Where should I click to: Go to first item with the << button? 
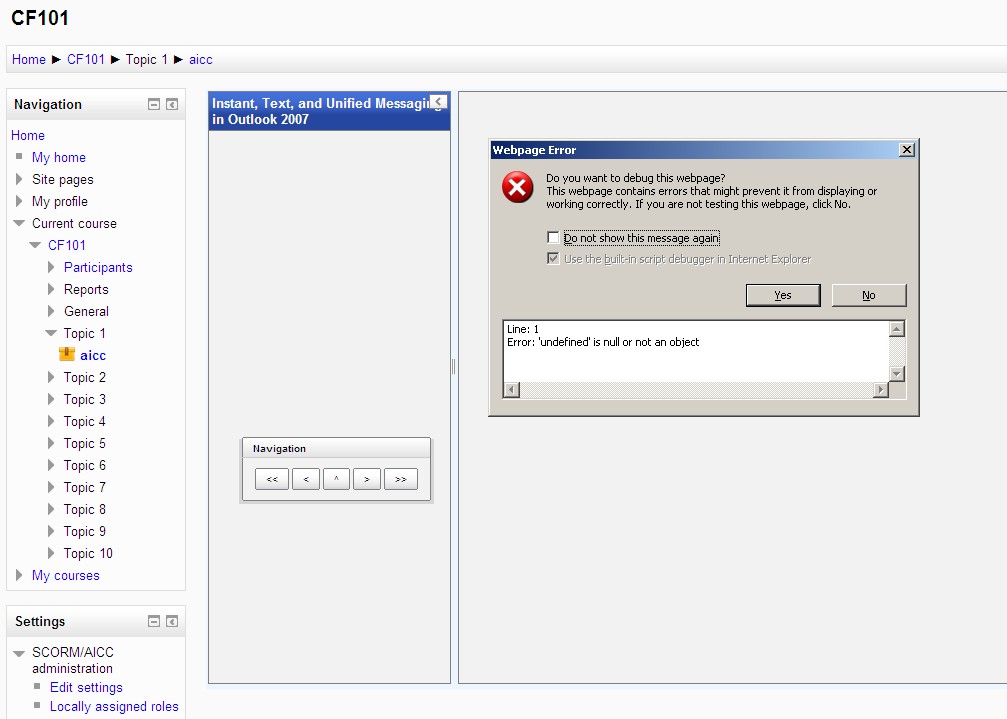click(x=272, y=479)
